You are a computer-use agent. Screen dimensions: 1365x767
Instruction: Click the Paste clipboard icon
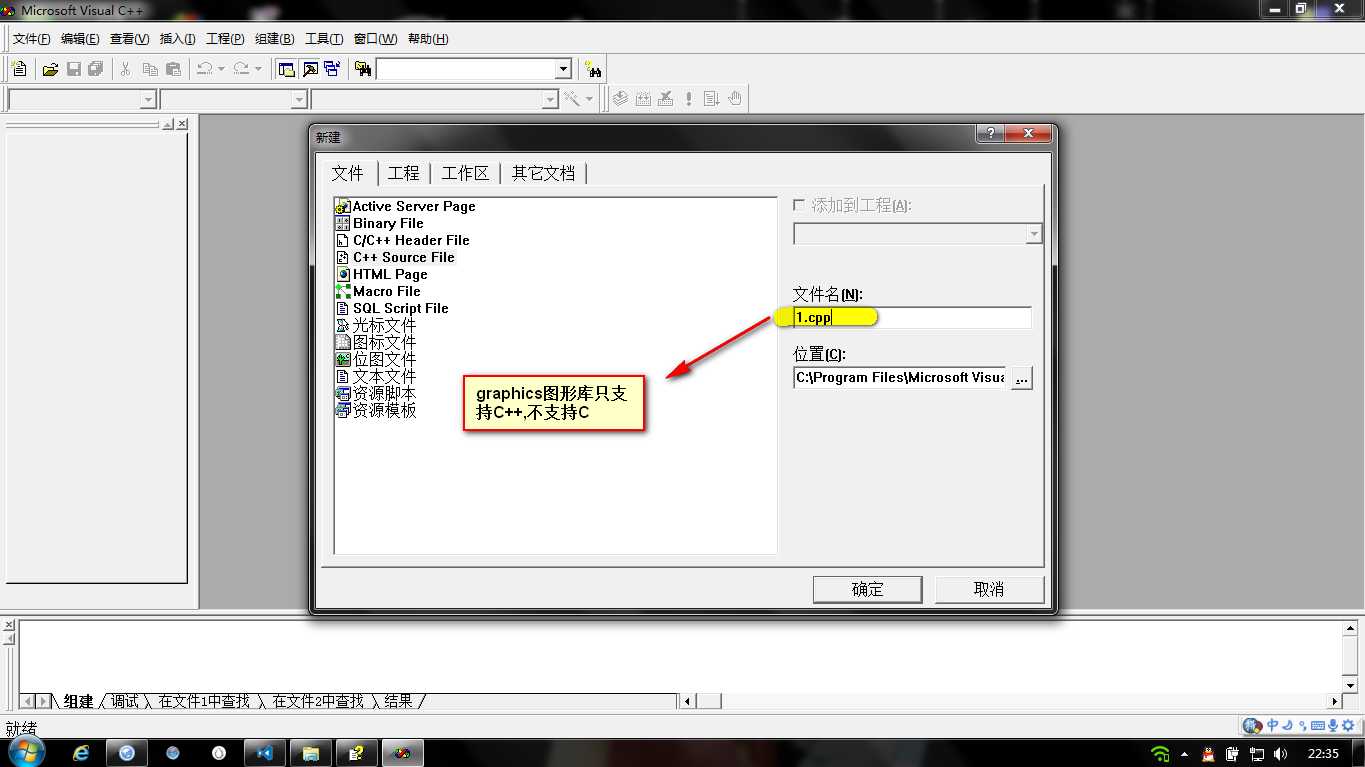click(x=173, y=69)
